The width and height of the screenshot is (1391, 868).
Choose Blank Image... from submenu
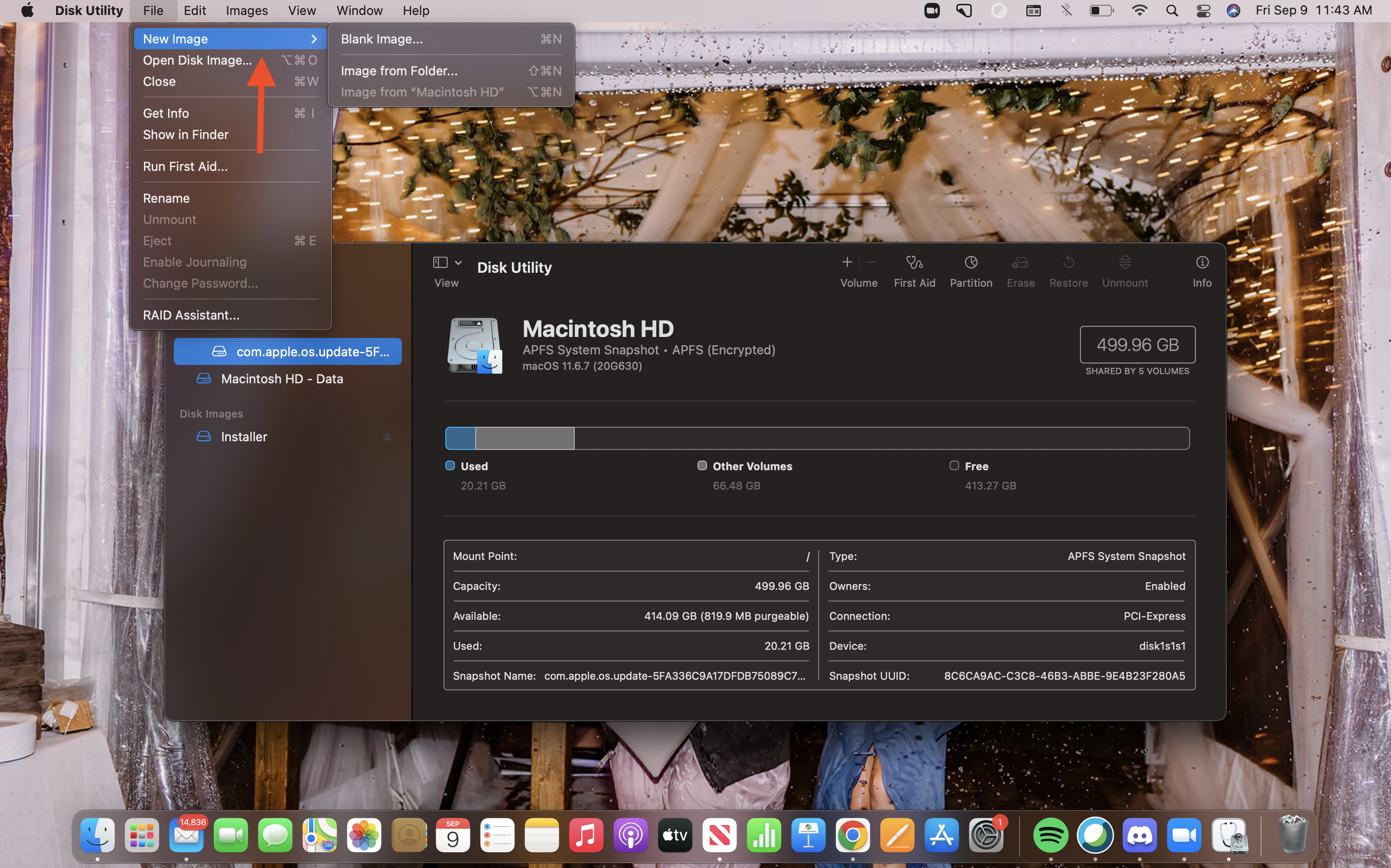pyautogui.click(x=451, y=39)
